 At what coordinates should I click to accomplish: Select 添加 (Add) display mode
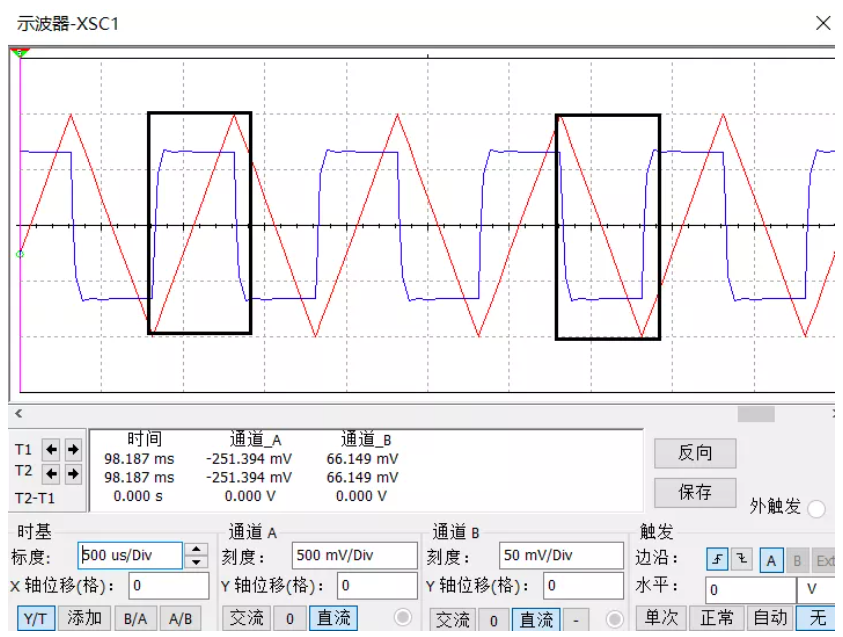[84, 619]
